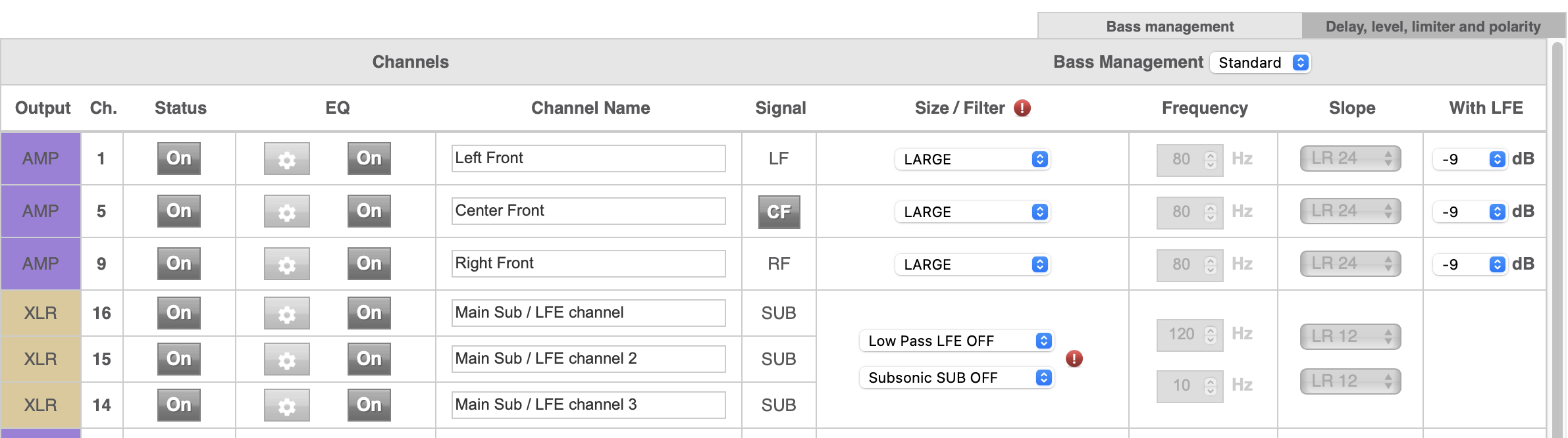Switch to Delay, level, limiter and polarity tab
1568x438 pixels.
pos(1432,26)
